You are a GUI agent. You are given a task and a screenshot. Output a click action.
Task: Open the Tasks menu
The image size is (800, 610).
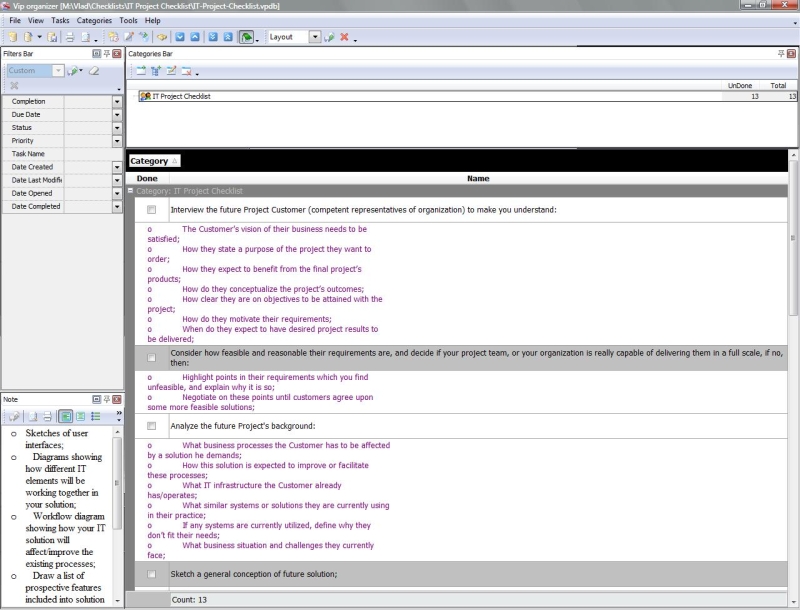[x=60, y=20]
